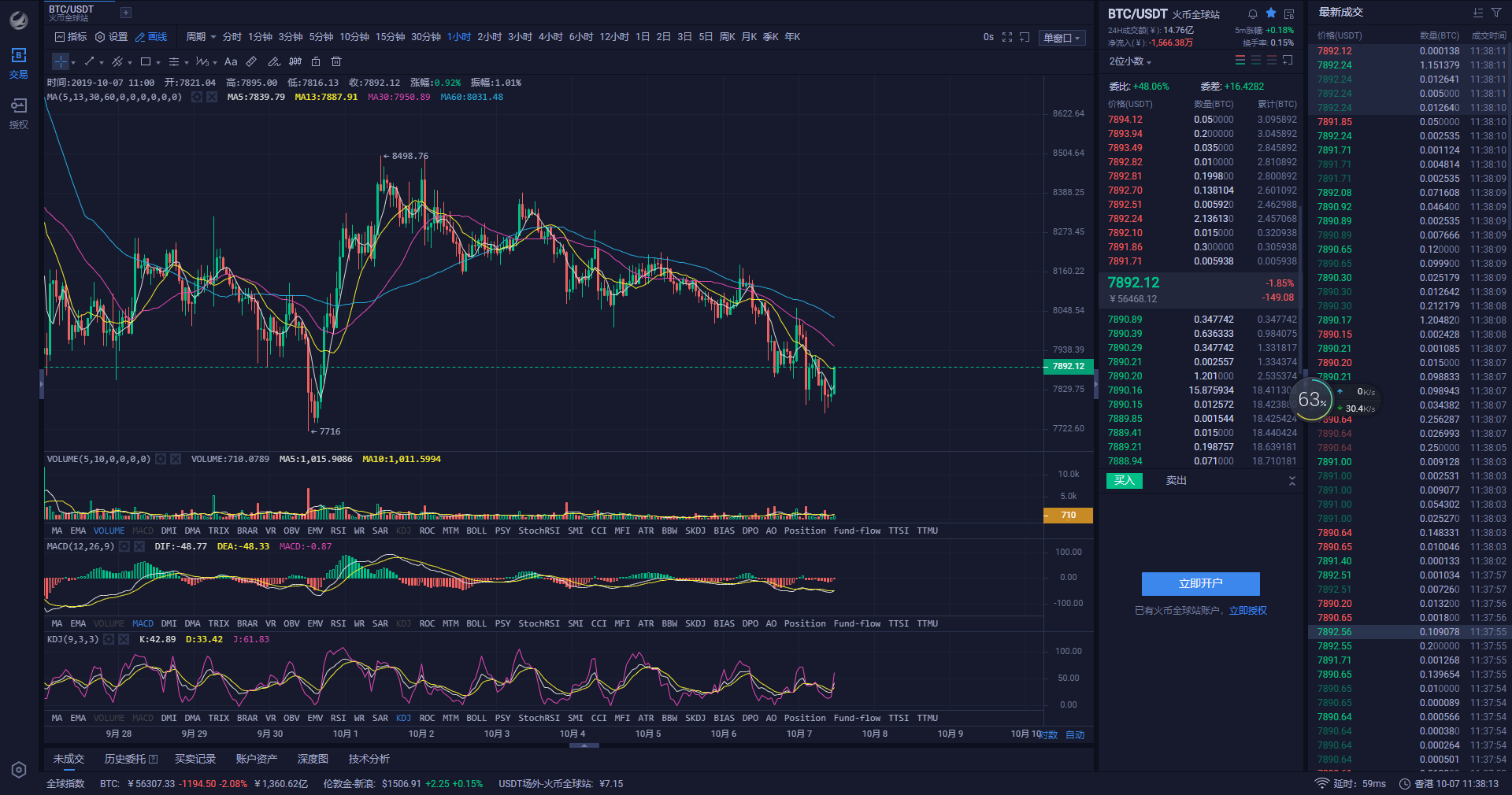Screen dimensions: 1512x795
Task: Click the price alert bell icon
Action: click(x=1253, y=13)
